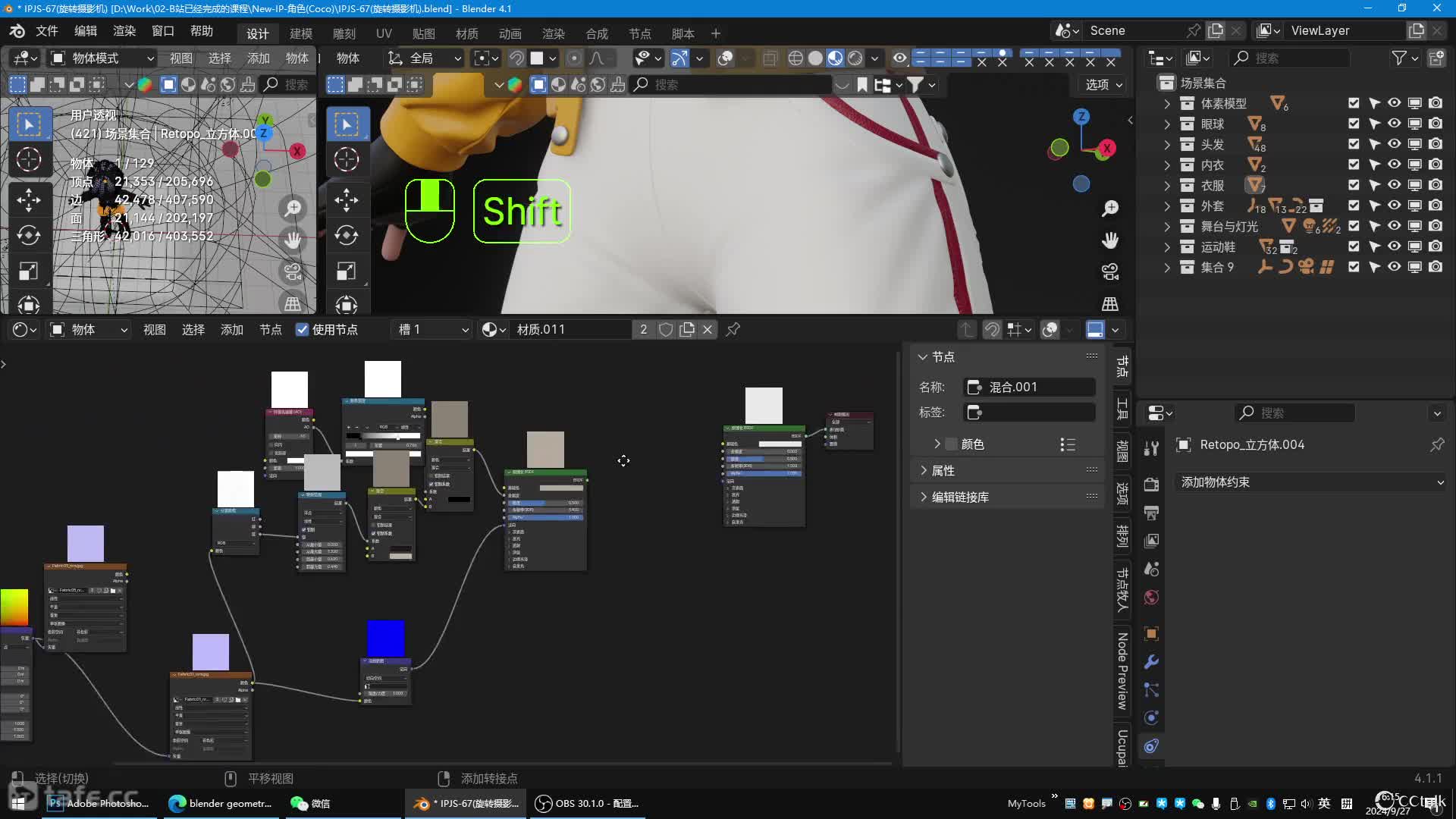Unlink material 材质.011 with X button
Viewport: 1456px width, 819px height.
click(708, 329)
